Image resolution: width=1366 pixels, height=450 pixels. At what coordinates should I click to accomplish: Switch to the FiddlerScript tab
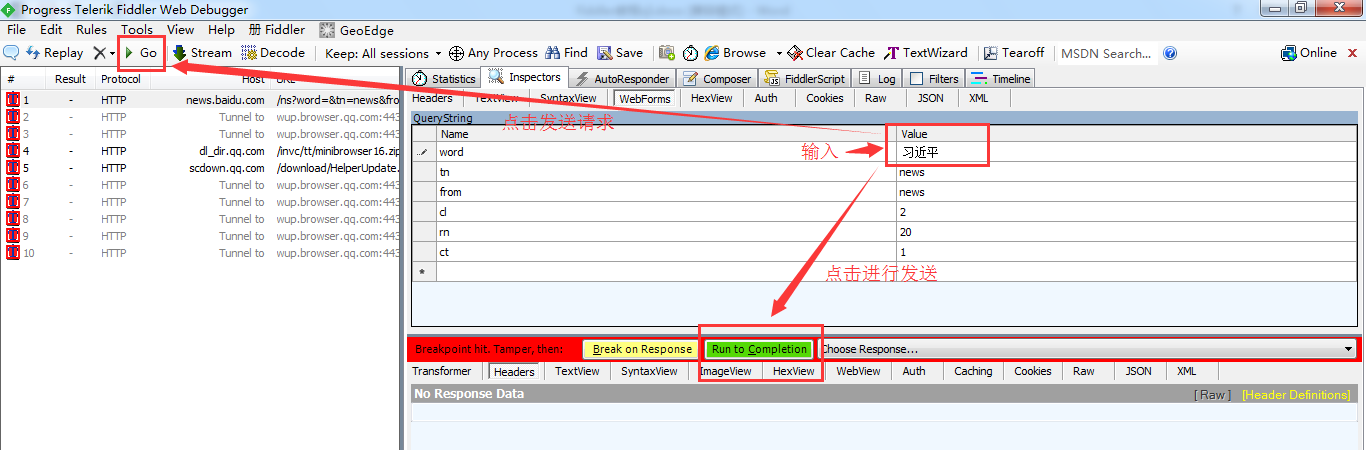click(804, 78)
